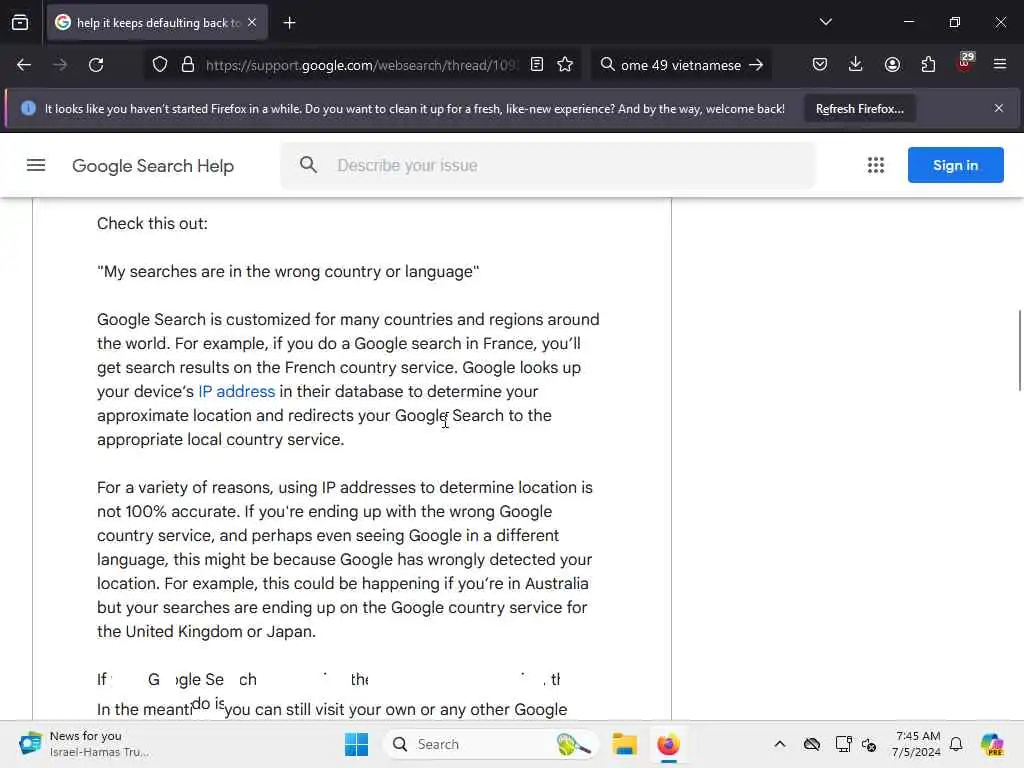Click the magnifier icon in help search
The image size is (1024, 768).
(308, 165)
